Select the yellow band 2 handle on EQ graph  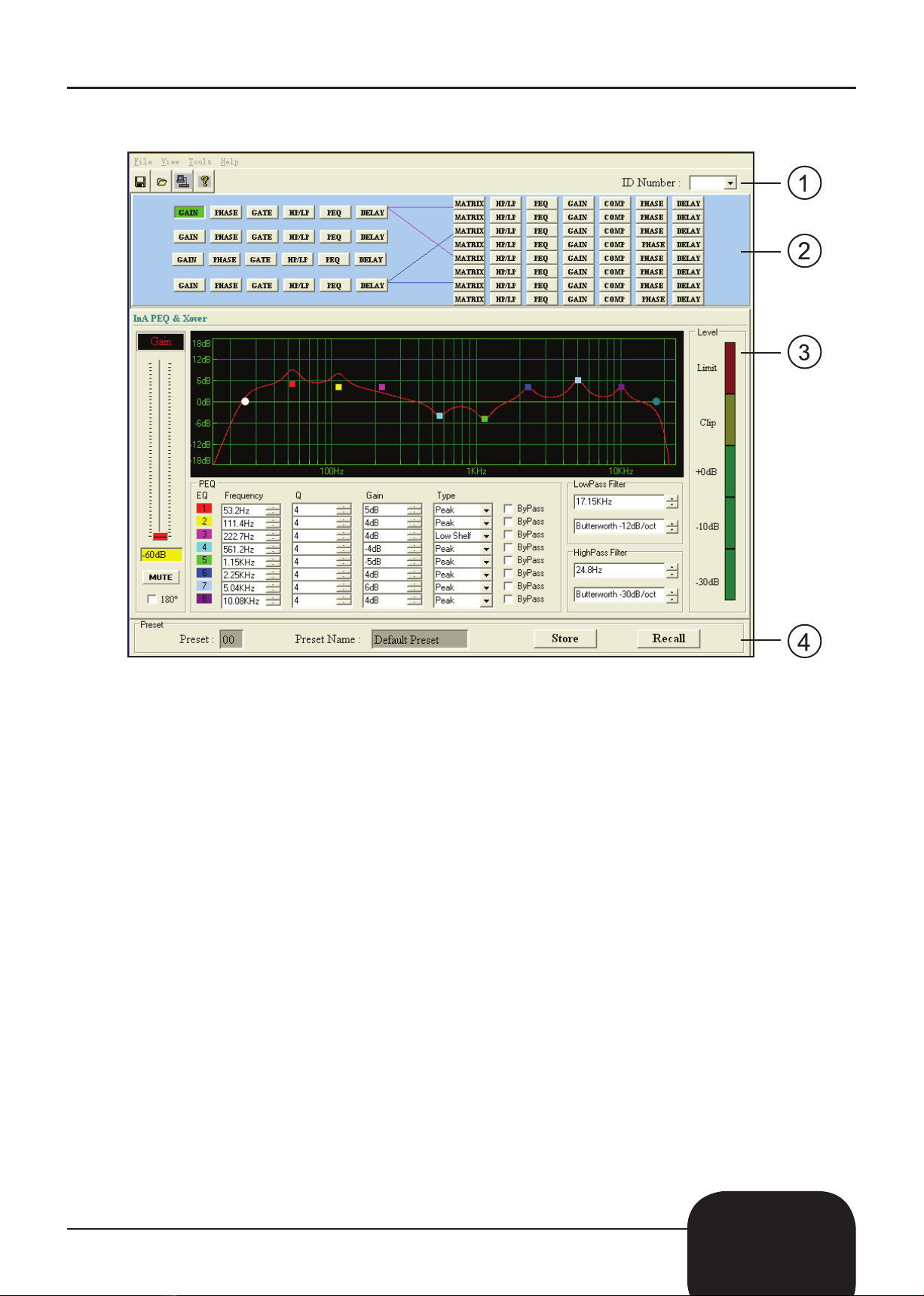[x=338, y=387]
